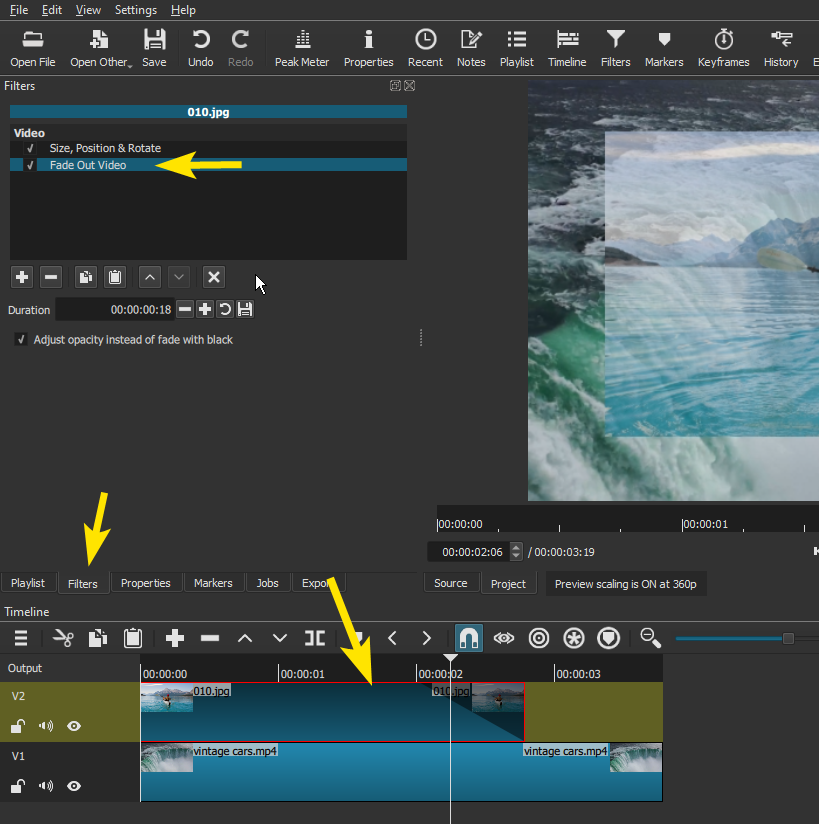Click the Preview scaling is ON at 360p button
This screenshot has height=824, width=819.
[626, 584]
